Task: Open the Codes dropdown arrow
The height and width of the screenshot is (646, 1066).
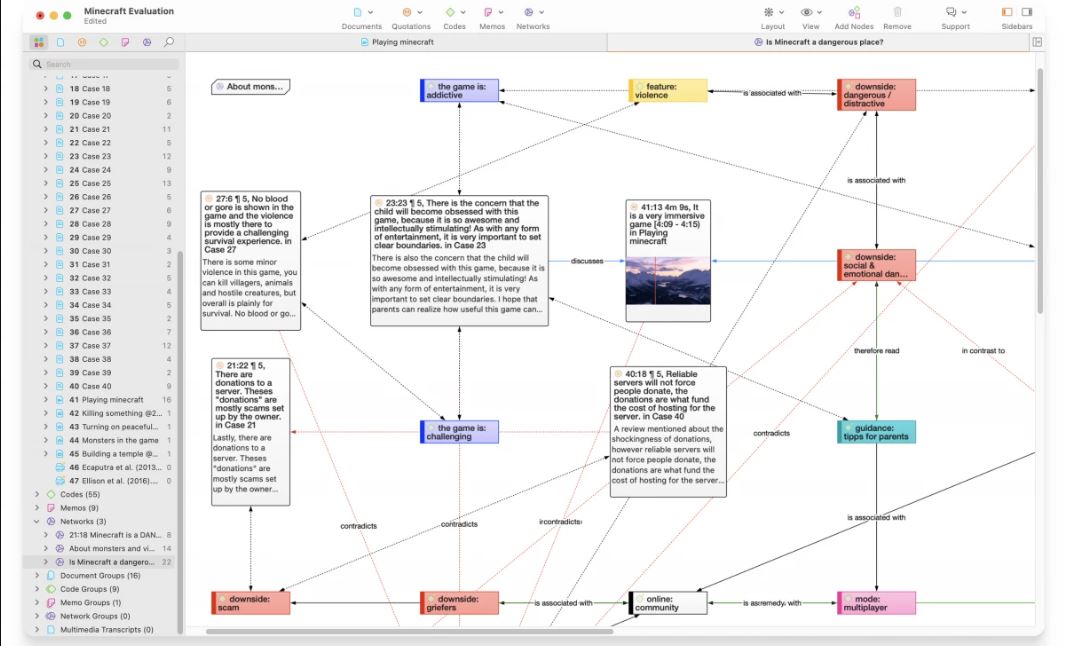Action: pos(463,12)
